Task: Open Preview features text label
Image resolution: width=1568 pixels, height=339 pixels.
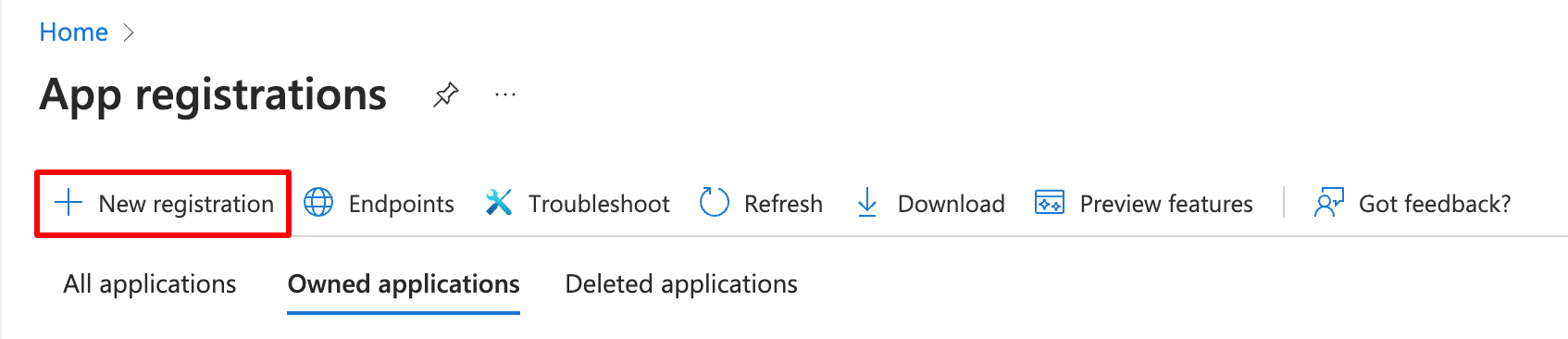Action: 1166,204
